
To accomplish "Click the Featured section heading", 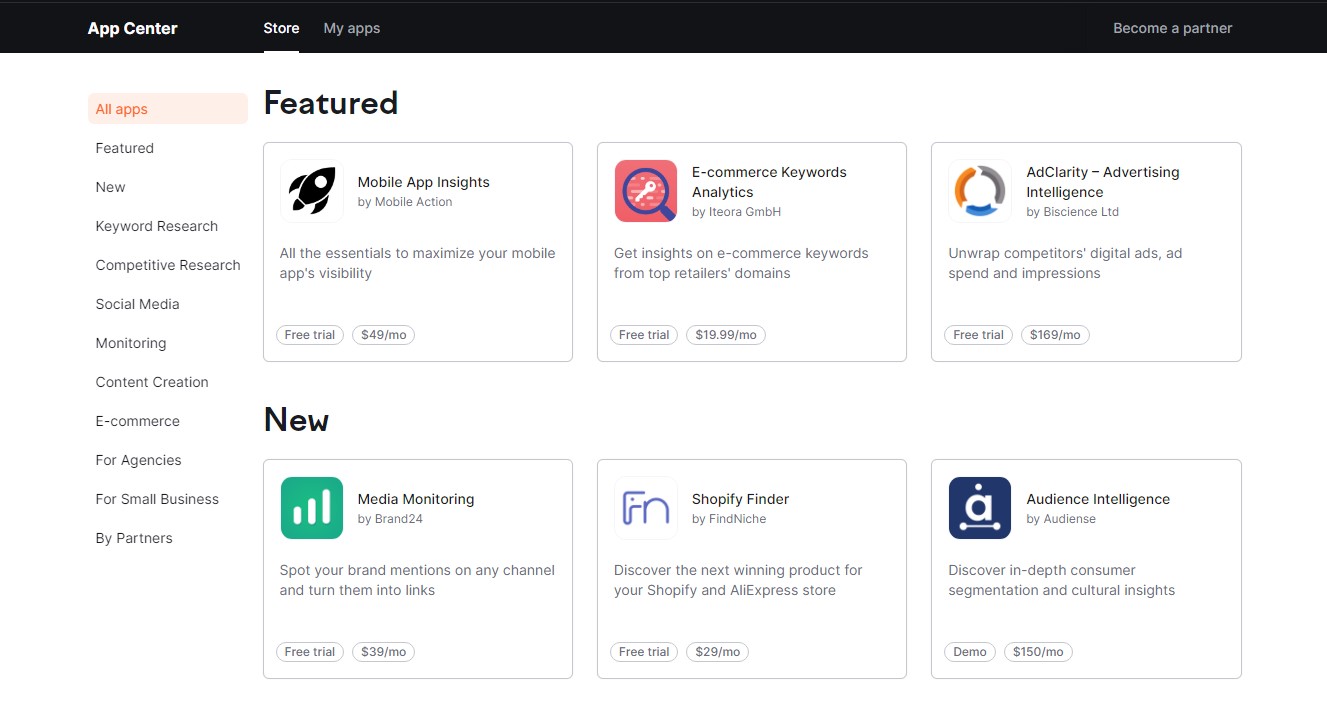I will click(x=331, y=103).
